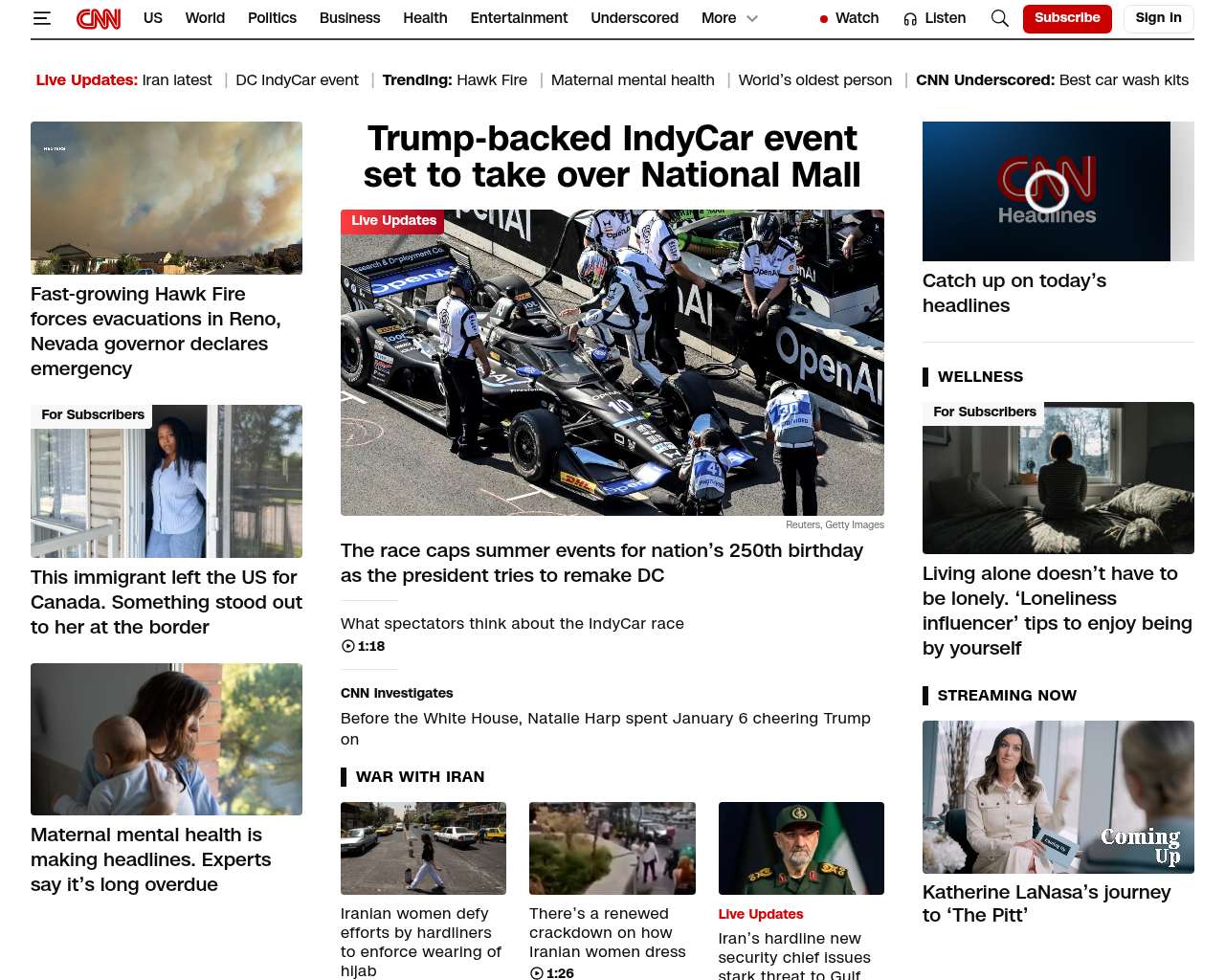1225x980 pixels.
Task: Click the CNN logo
Action: click(99, 18)
